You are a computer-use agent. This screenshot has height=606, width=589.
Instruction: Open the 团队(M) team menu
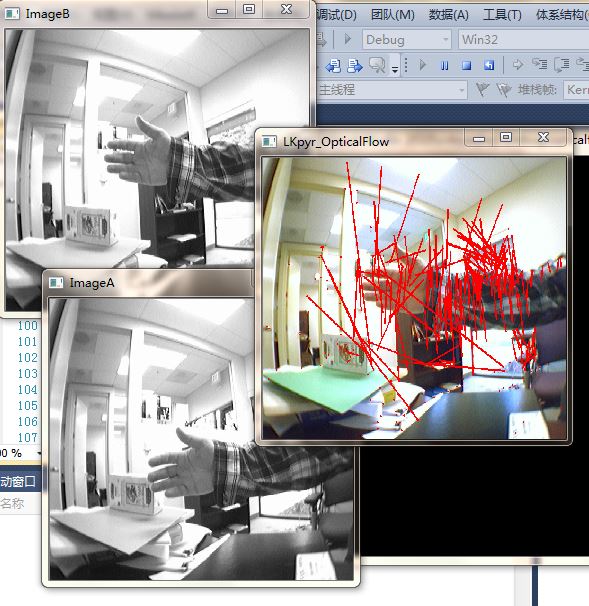pyautogui.click(x=393, y=15)
